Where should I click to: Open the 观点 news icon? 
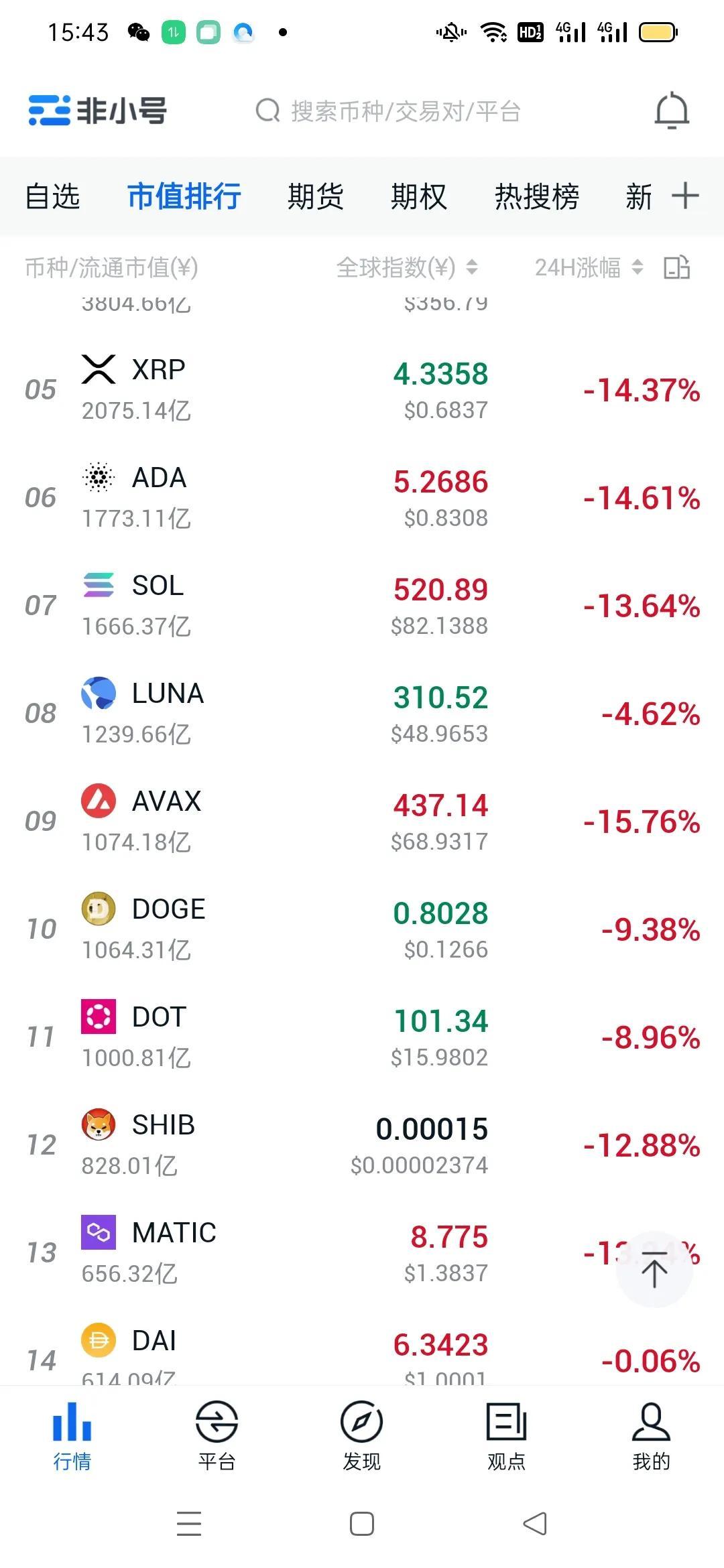tap(506, 1421)
